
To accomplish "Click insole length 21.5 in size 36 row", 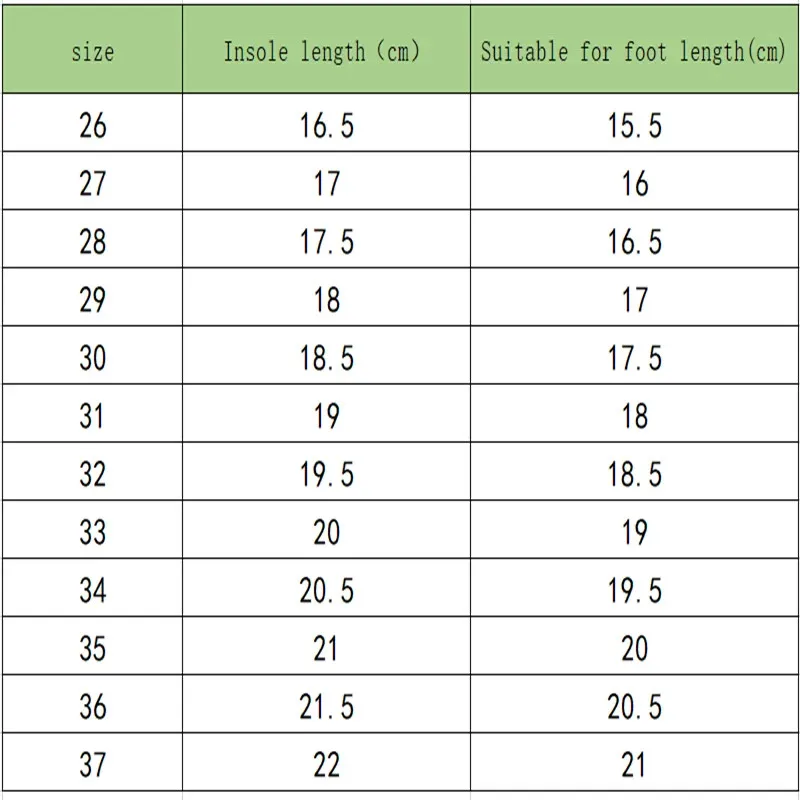I will click(x=327, y=704).
